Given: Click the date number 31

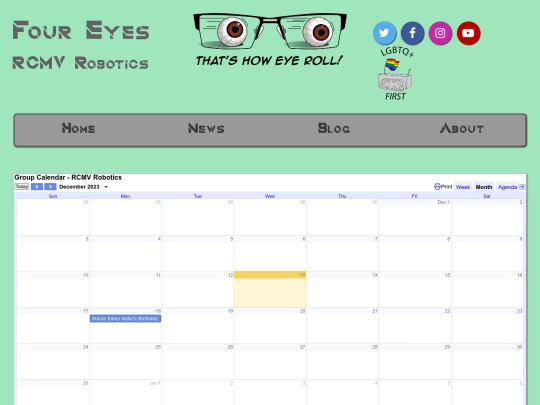Looking at the screenshot, I should 85,383.
